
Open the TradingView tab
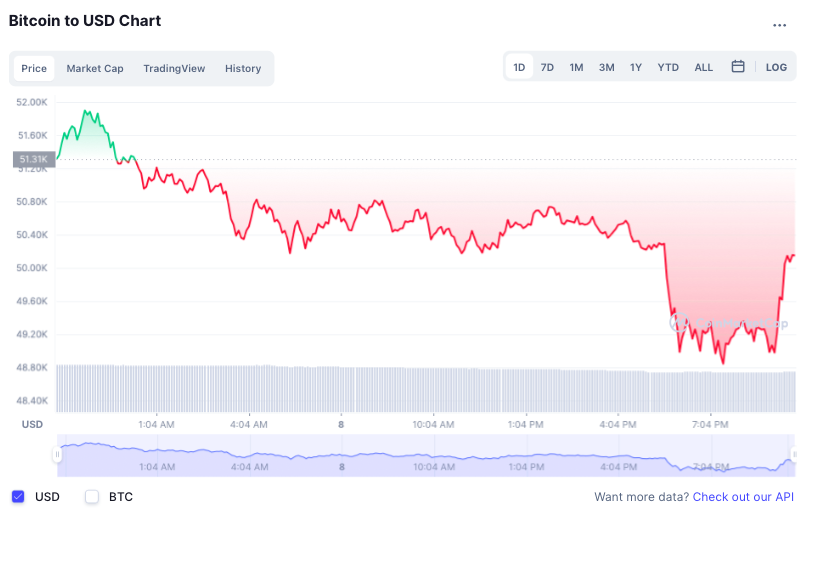pos(174,68)
